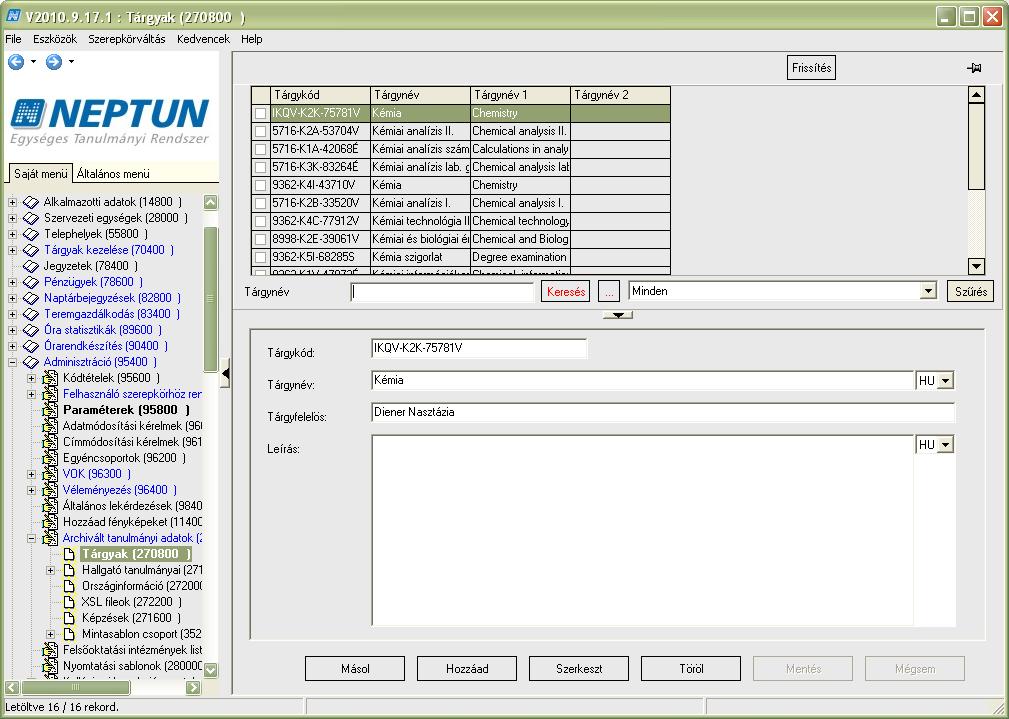This screenshot has width=1009, height=719.
Task: Click the icon beside Adminisztráció (95400)
Action: [31, 362]
